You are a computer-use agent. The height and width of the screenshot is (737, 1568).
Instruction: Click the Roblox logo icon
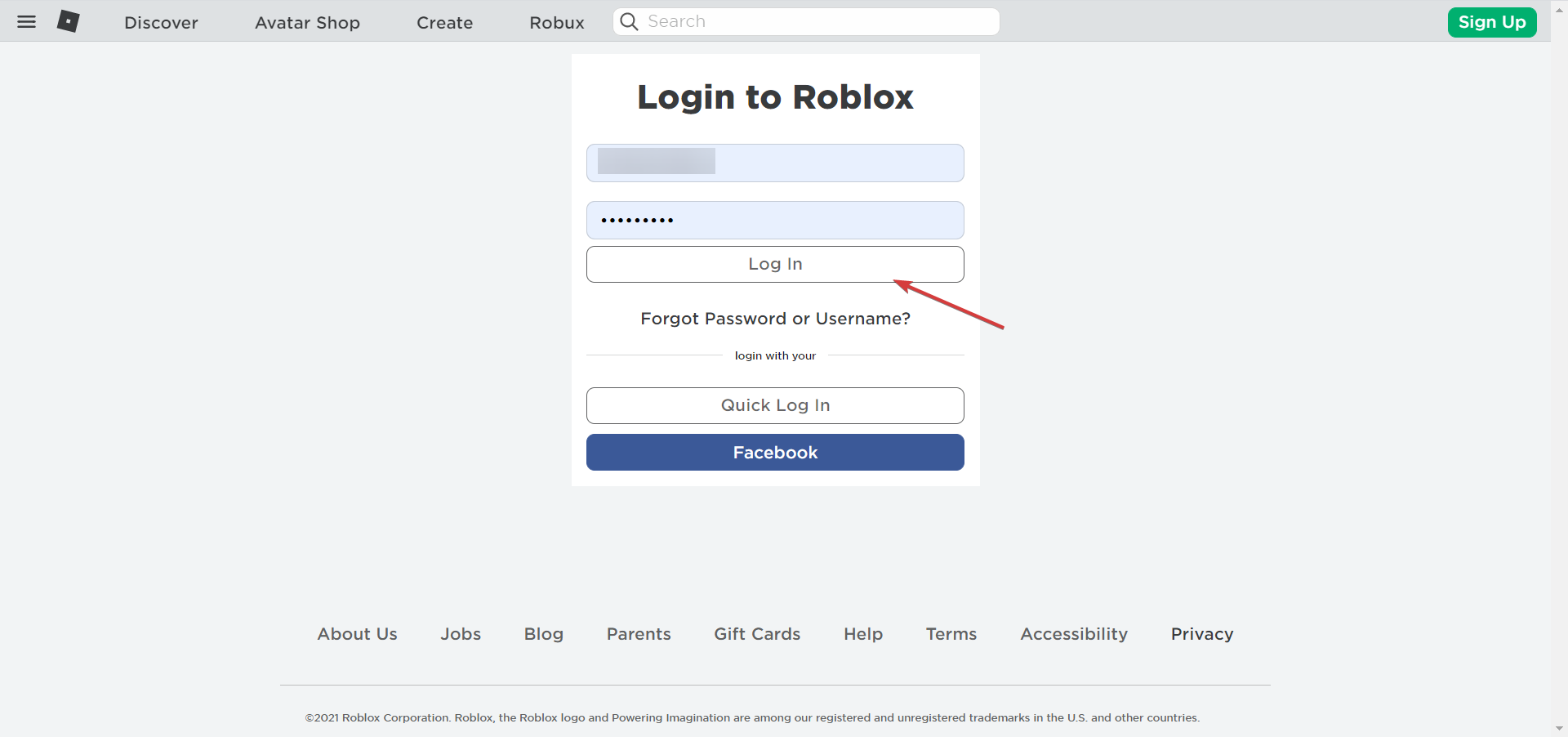point(68,21)
